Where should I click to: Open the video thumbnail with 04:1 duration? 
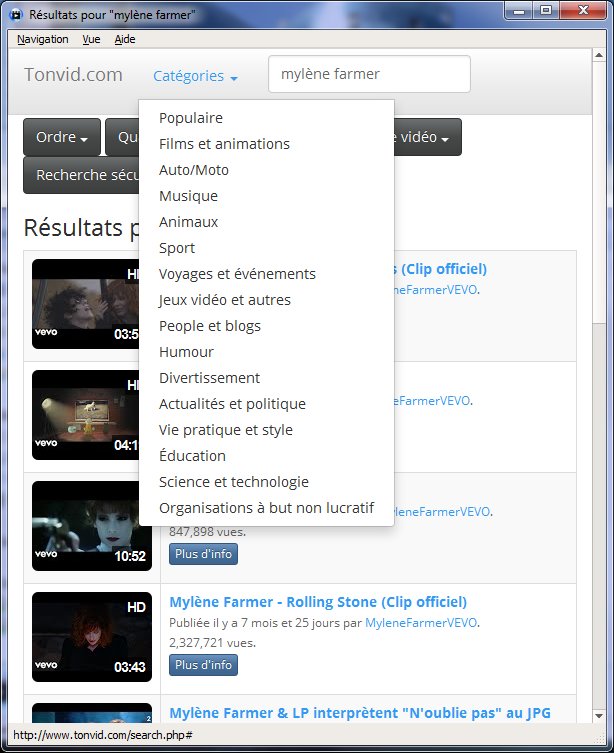point(85,415)
